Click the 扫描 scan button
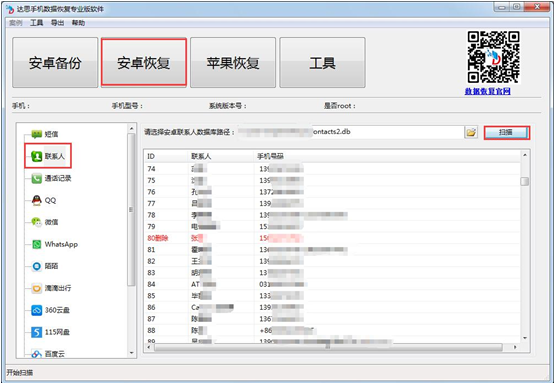The image size is (554, 383). (507, 132)
